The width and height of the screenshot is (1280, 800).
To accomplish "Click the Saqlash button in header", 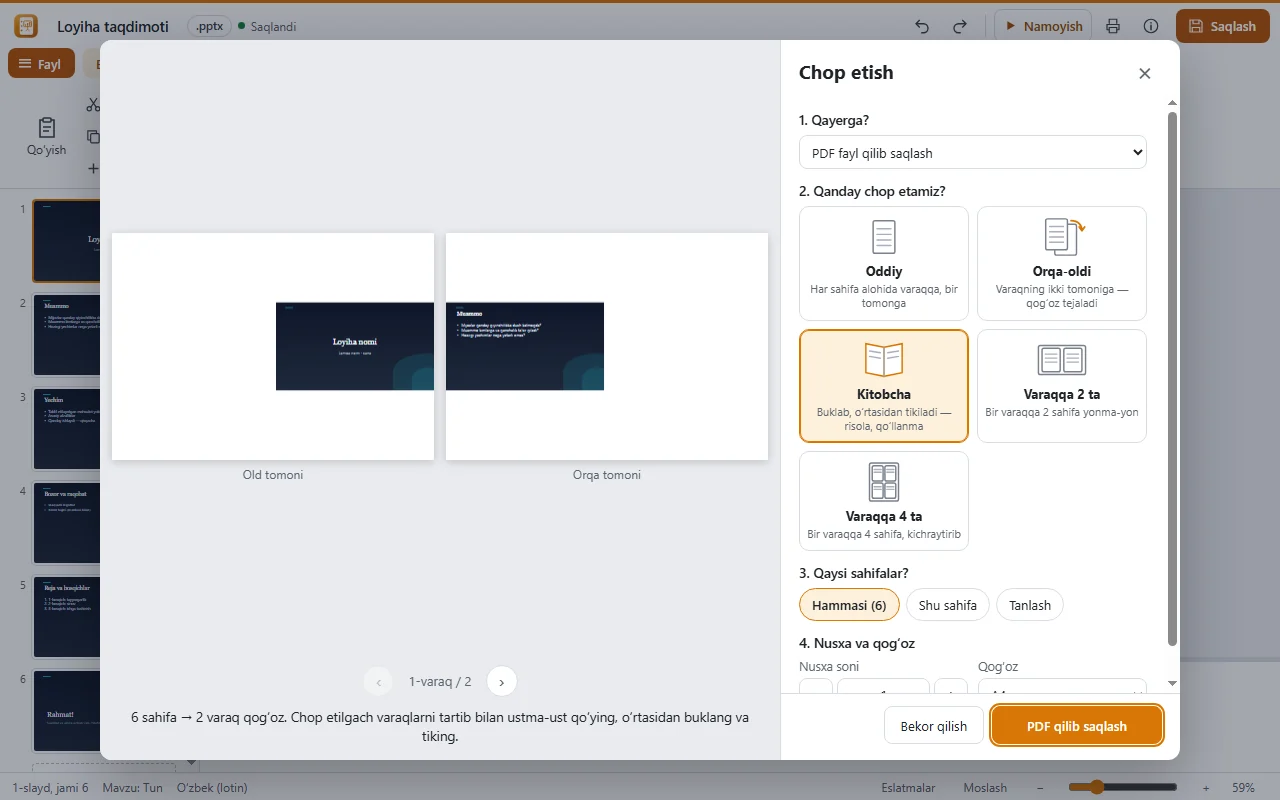I will [x=1222, y=27].
